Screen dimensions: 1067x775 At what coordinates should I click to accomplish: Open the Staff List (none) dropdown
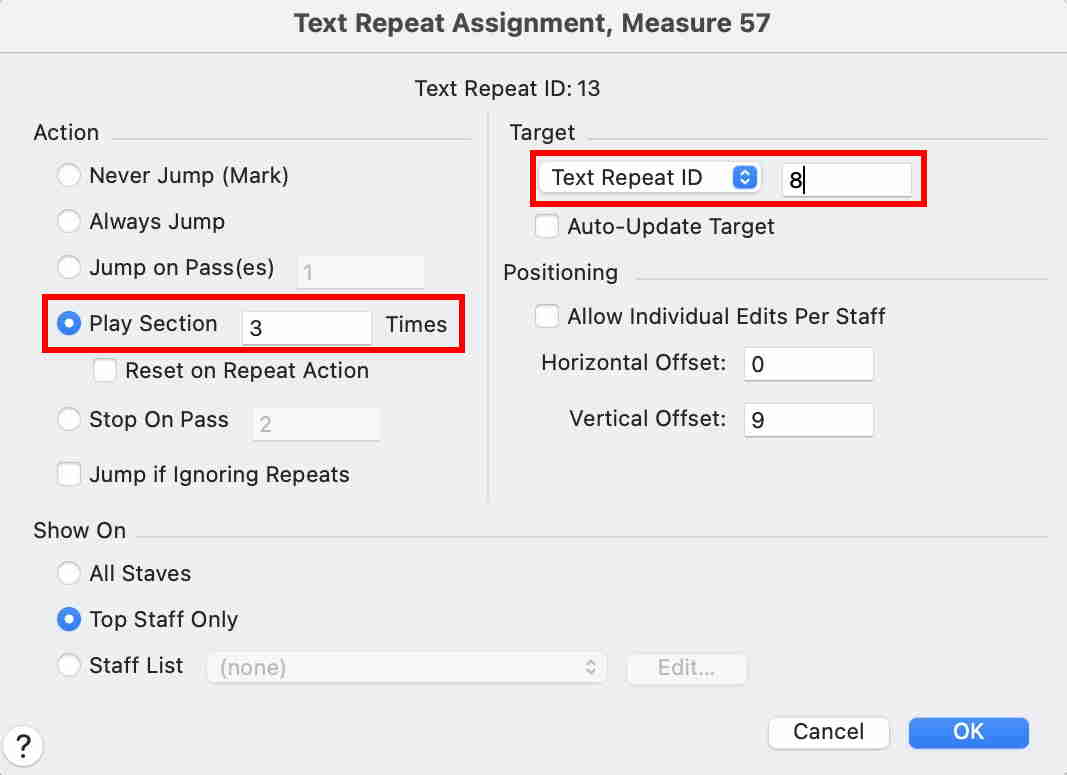click(406, 667)
